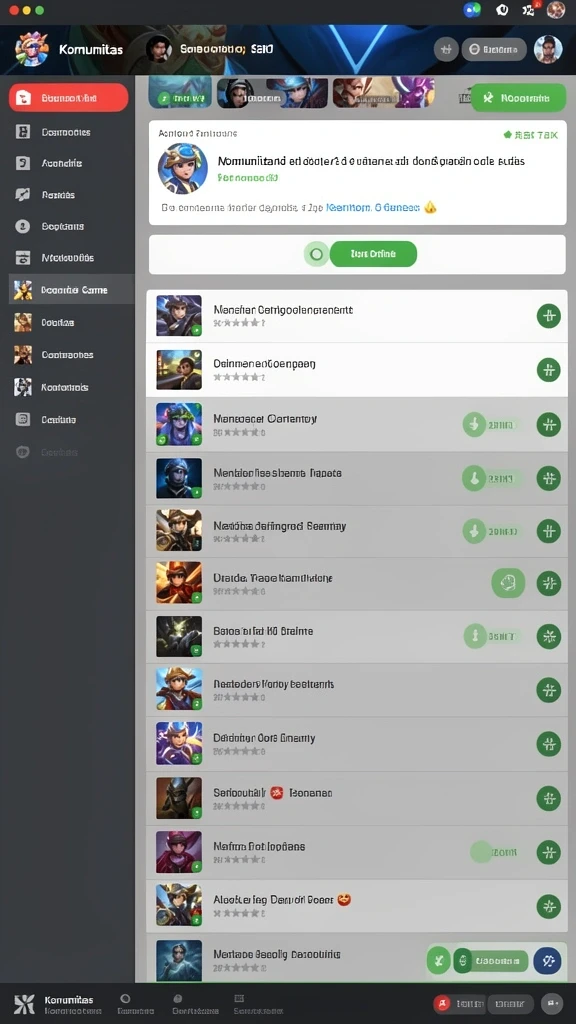576x1024 pixels.
Task: Rate the 'Oeinmenentoenpeen' row using its stars
Action: [238, 377]
